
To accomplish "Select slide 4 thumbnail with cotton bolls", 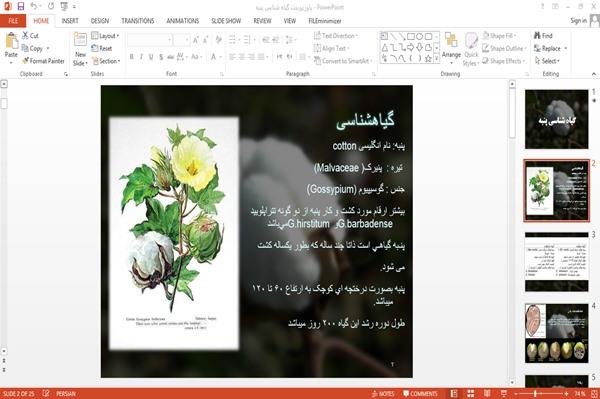I will coord(556,333).
